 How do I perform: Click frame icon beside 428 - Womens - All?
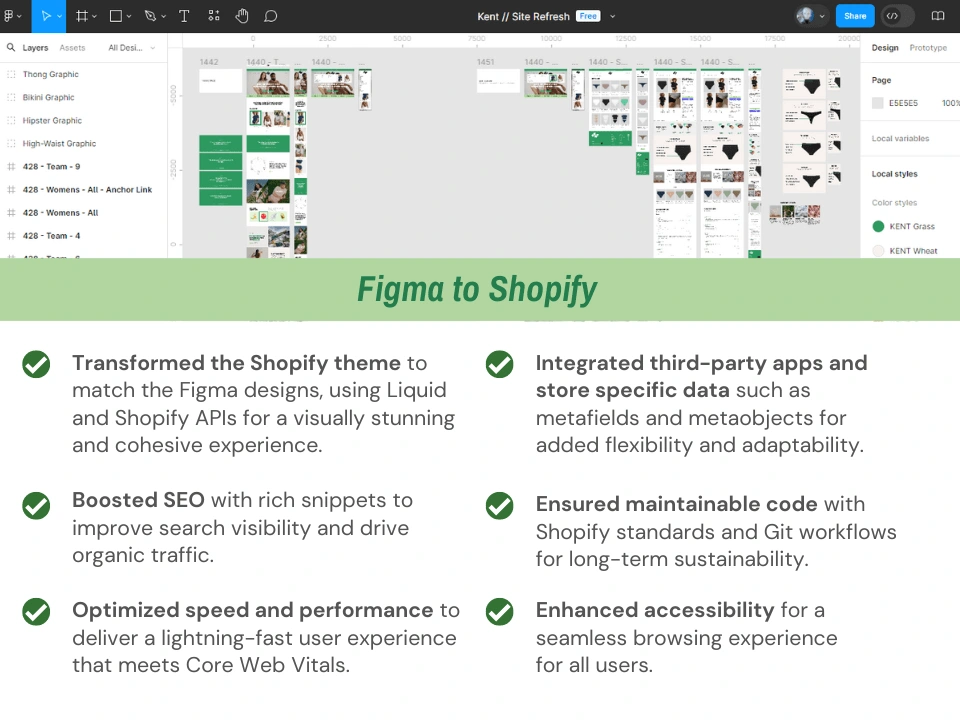[x=11, y=213]
